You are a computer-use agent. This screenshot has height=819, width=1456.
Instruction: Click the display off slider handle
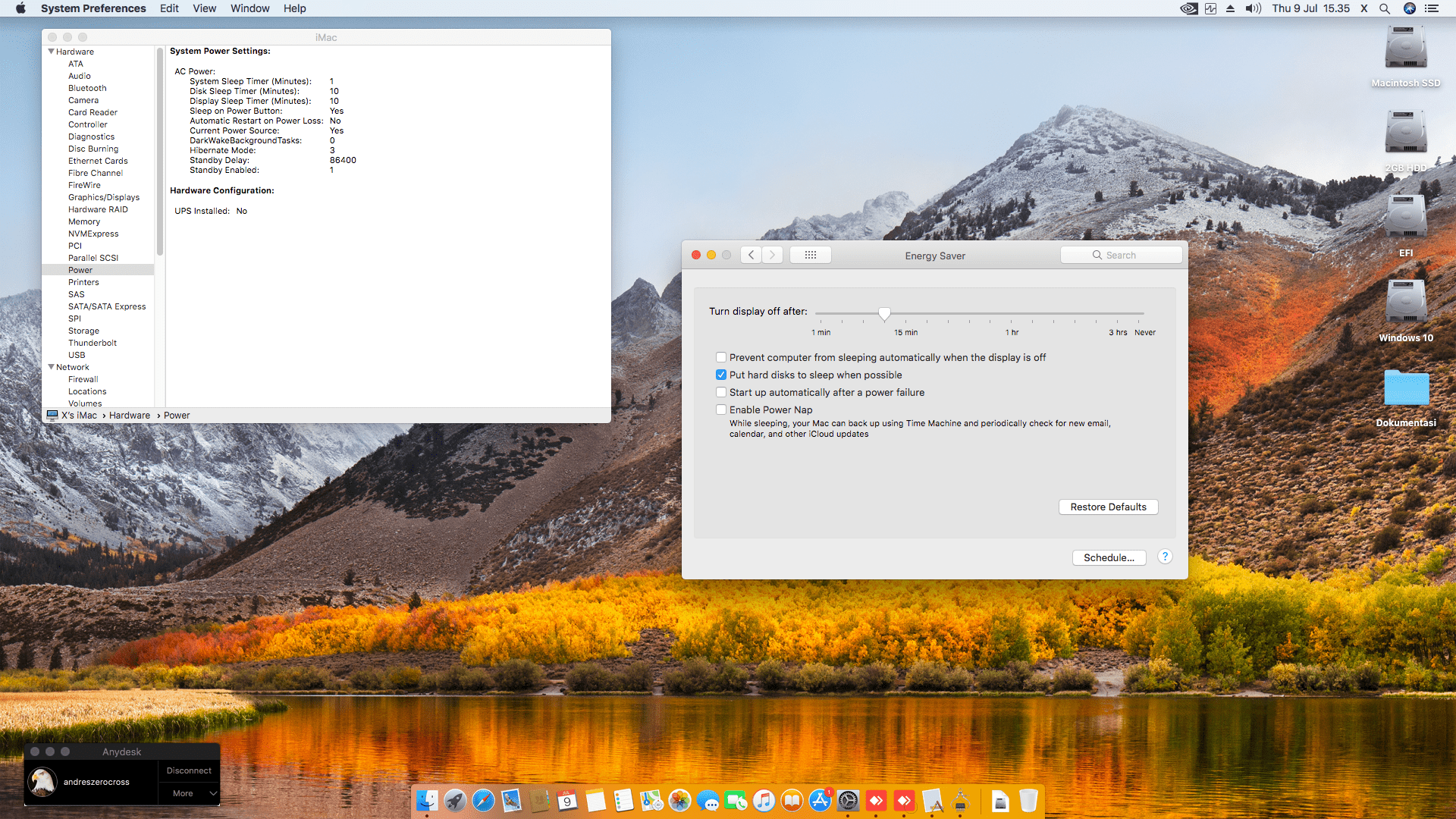click(884, 313)
